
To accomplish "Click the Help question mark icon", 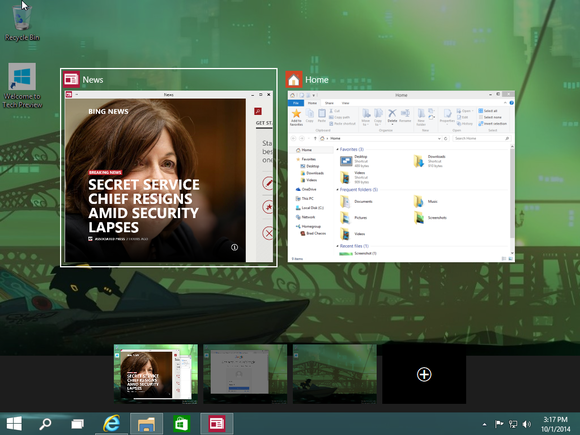I will click(x=511, y=103).
